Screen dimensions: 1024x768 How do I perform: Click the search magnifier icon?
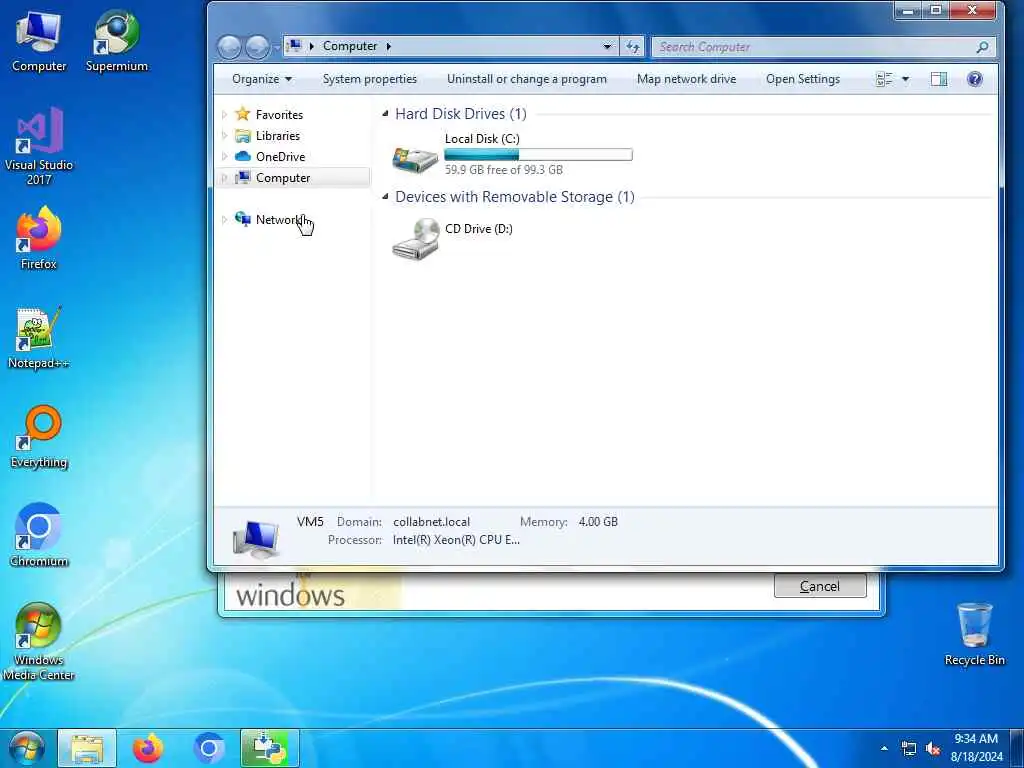(982, 46)
